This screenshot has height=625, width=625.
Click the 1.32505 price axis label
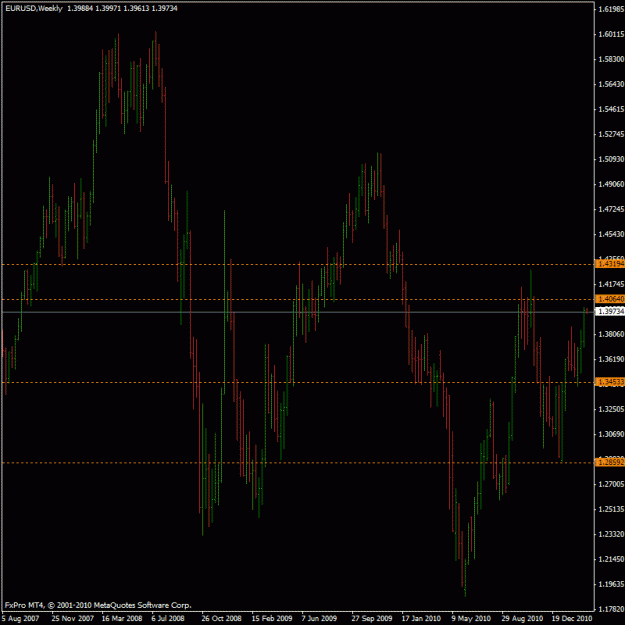pos(611,409)
